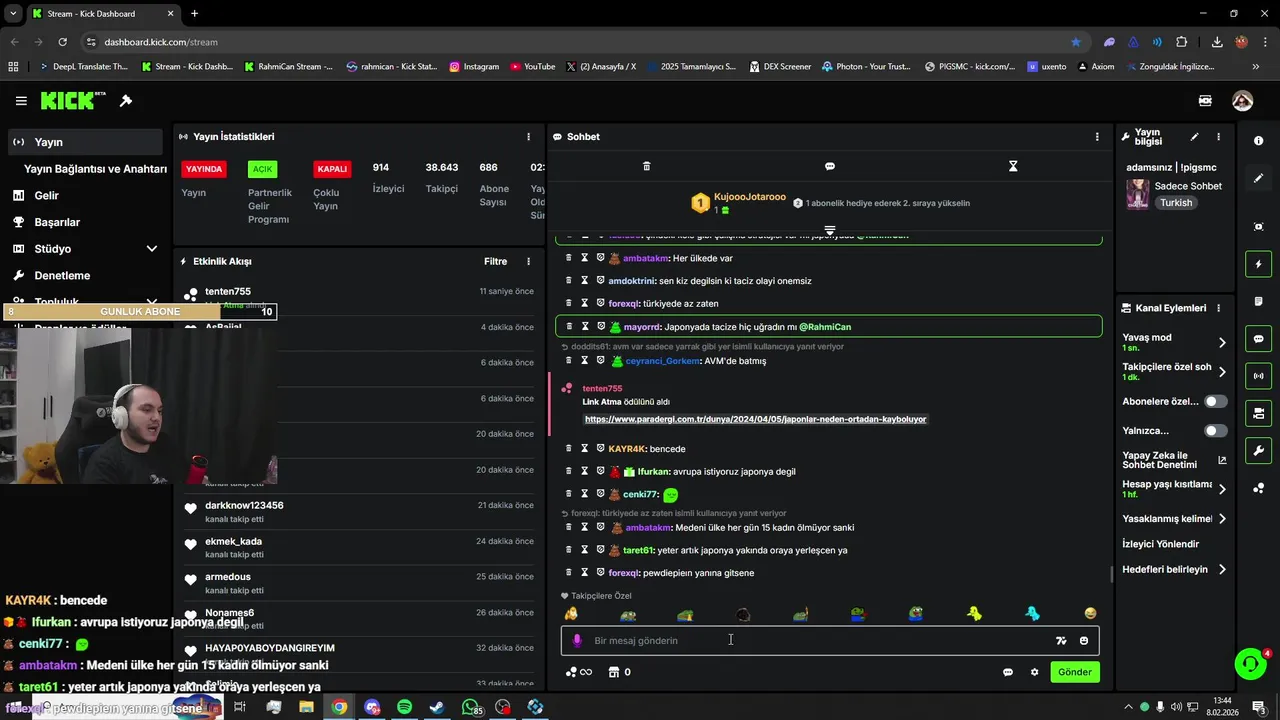This screenshot has height=720, width=1280.
Task: Open Discord from the taskbar
Action: click(372, 707)
